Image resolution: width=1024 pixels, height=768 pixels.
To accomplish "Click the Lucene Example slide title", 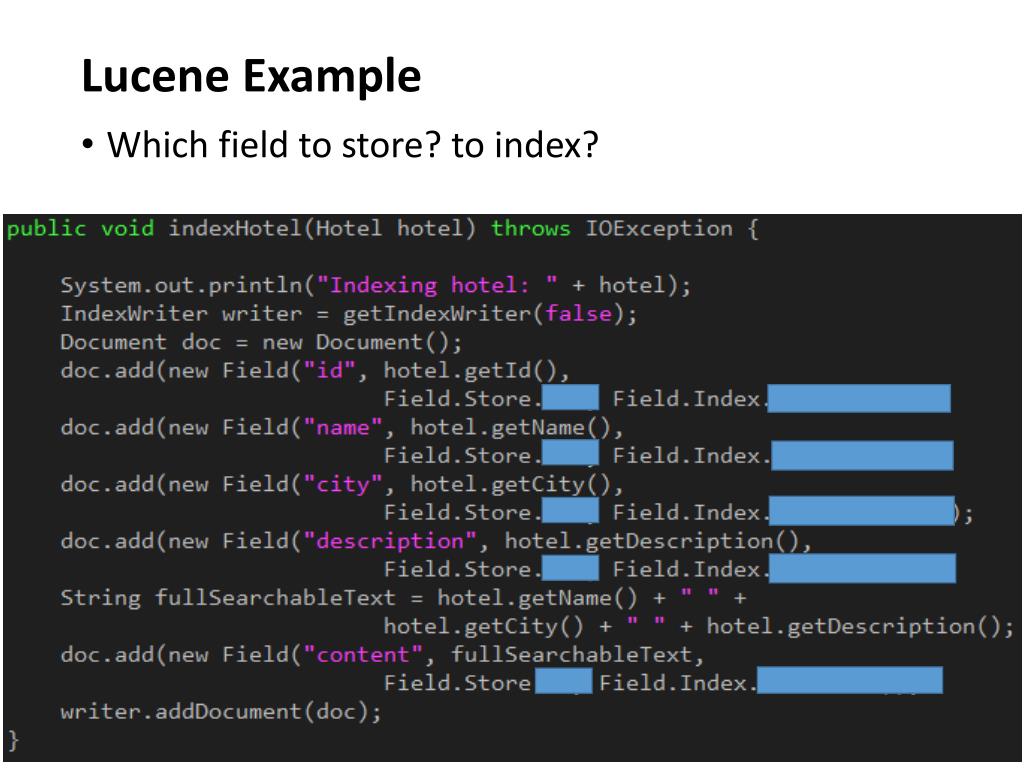I will coord(251,76).
